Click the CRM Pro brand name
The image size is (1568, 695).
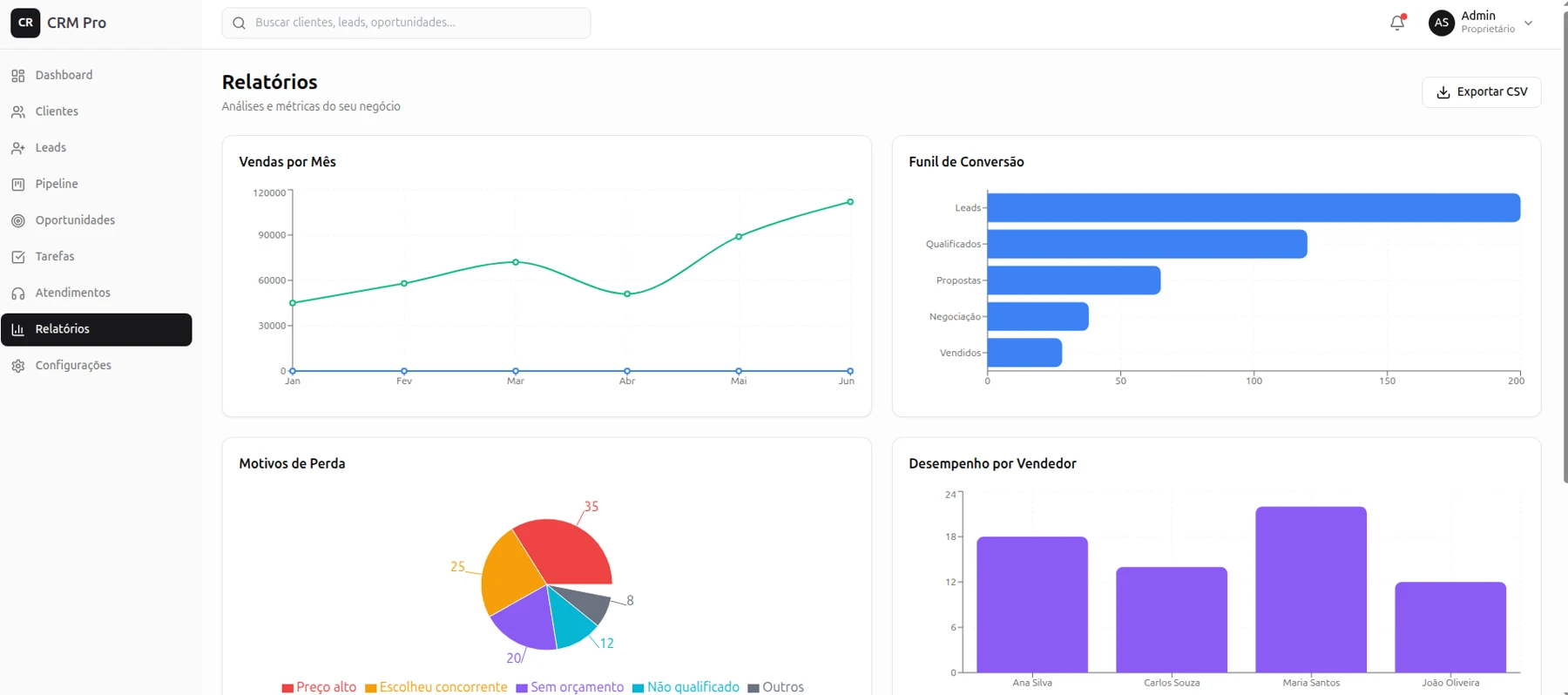click(x=77, y=23)
